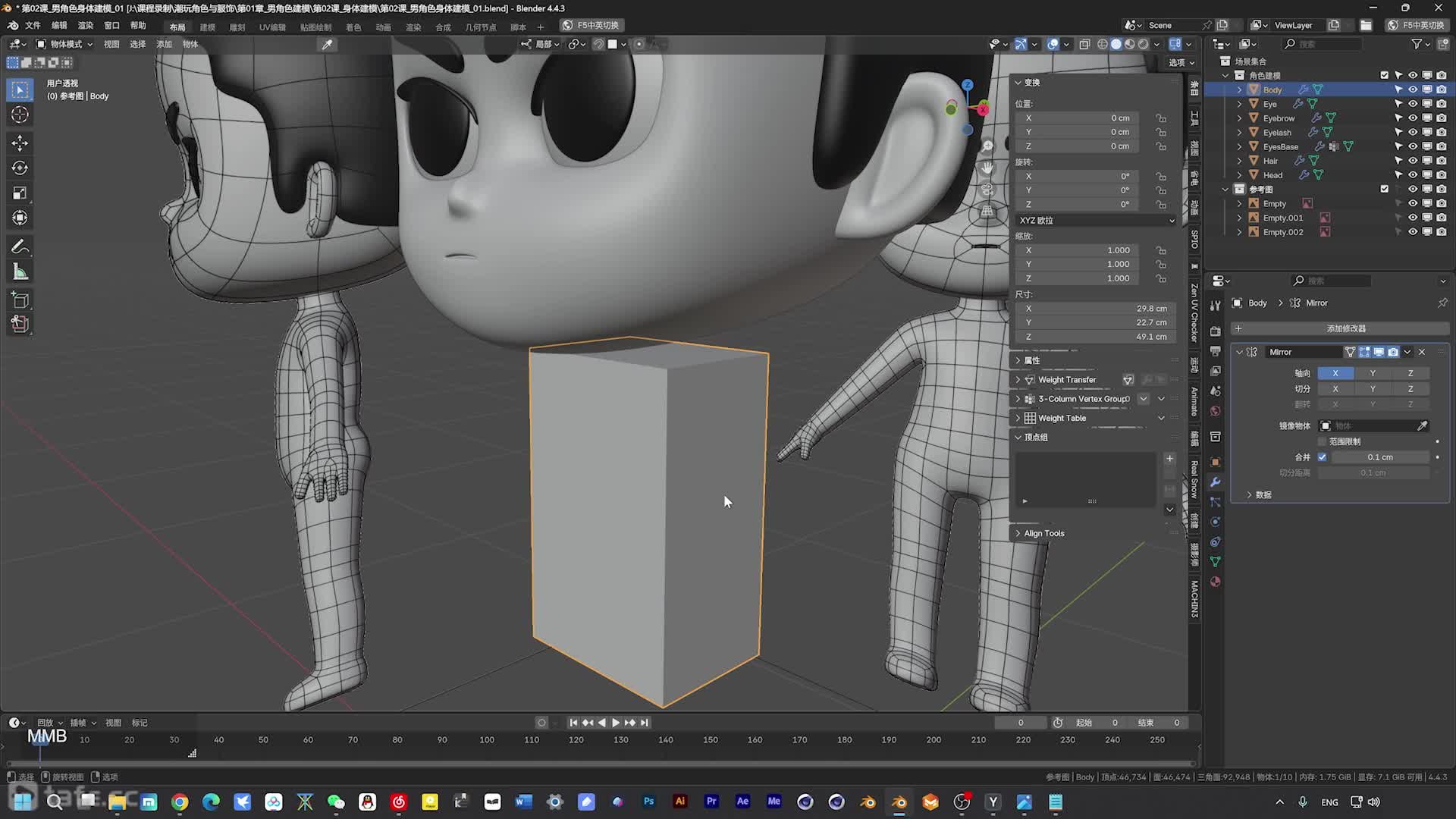Select the Cursor tool in left toolbar

(20, 115)
